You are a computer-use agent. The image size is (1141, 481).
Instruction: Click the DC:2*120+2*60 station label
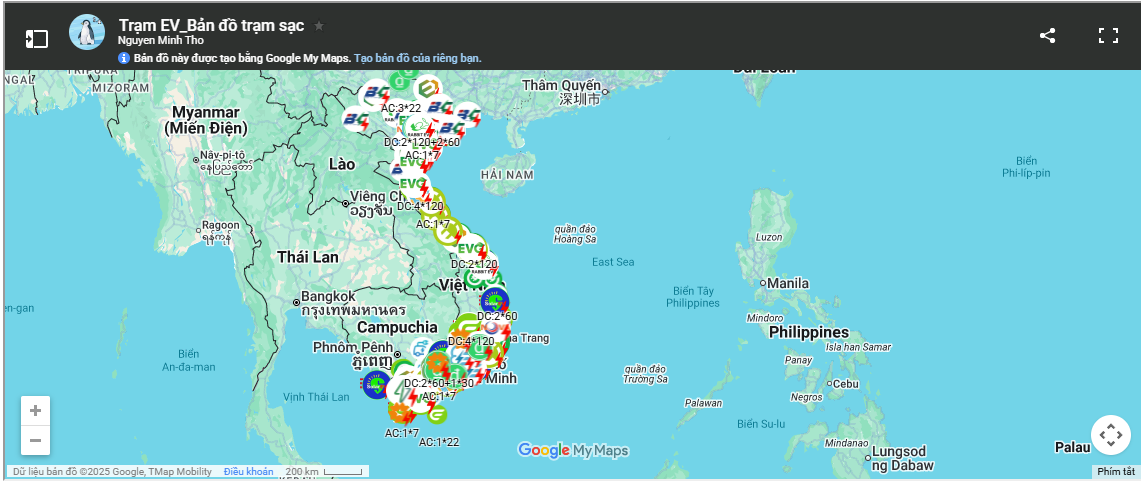tap(421, 142)
